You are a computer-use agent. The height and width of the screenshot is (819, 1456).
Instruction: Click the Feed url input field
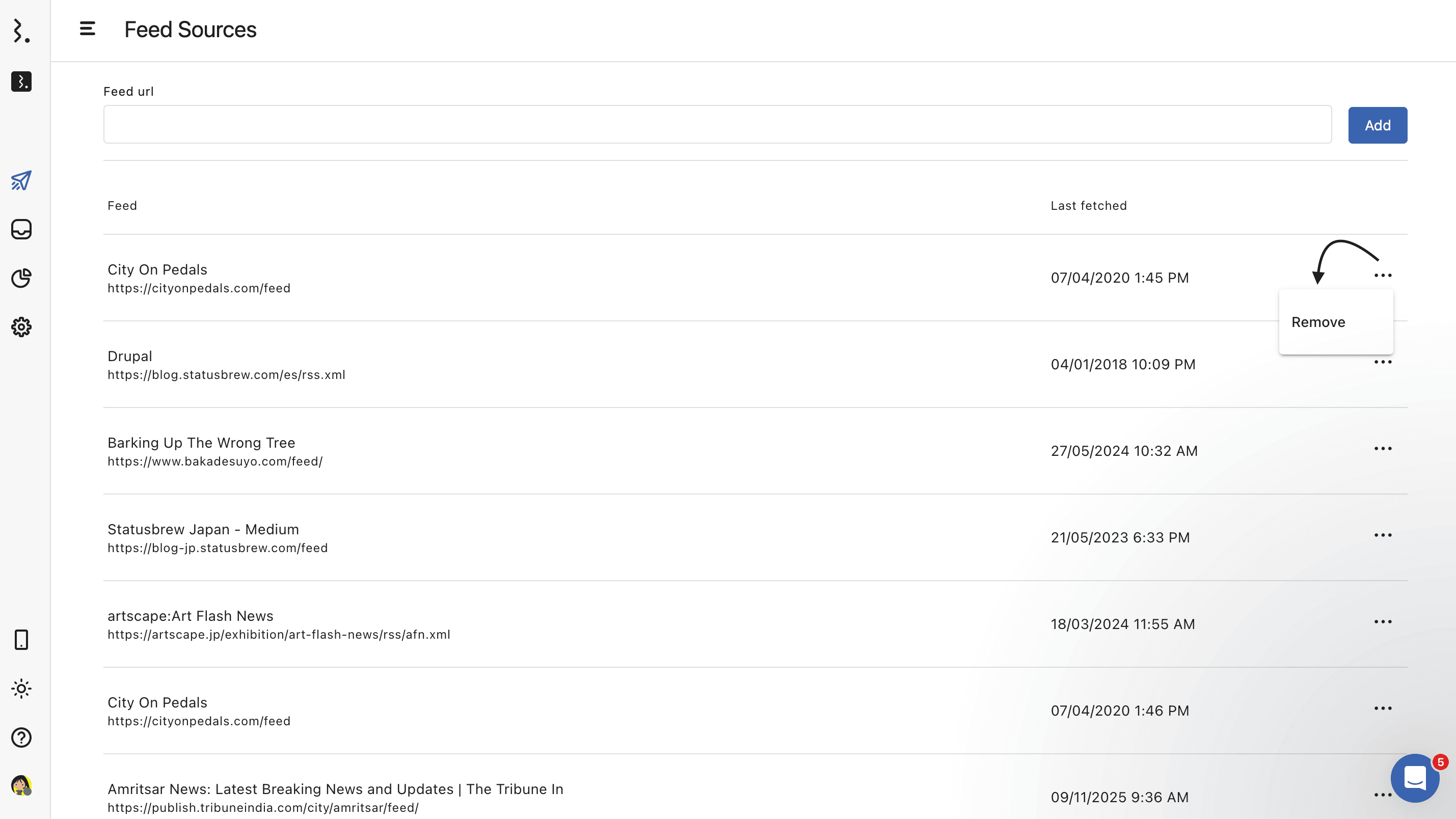(717, 124)
